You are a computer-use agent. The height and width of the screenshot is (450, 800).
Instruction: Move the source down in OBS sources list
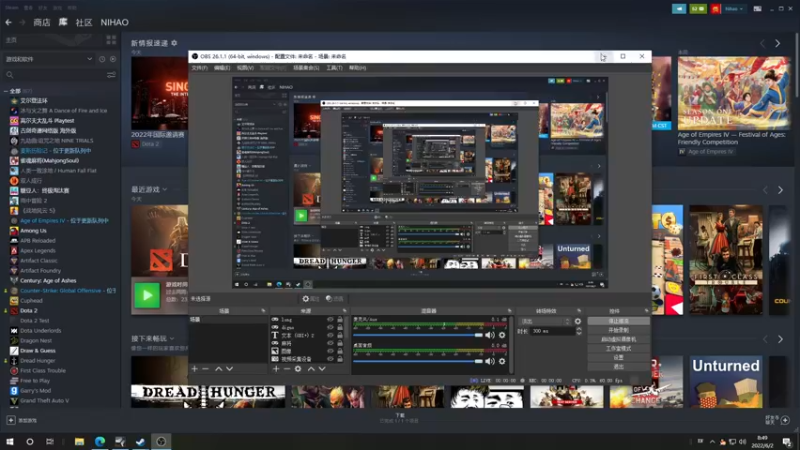322,368
